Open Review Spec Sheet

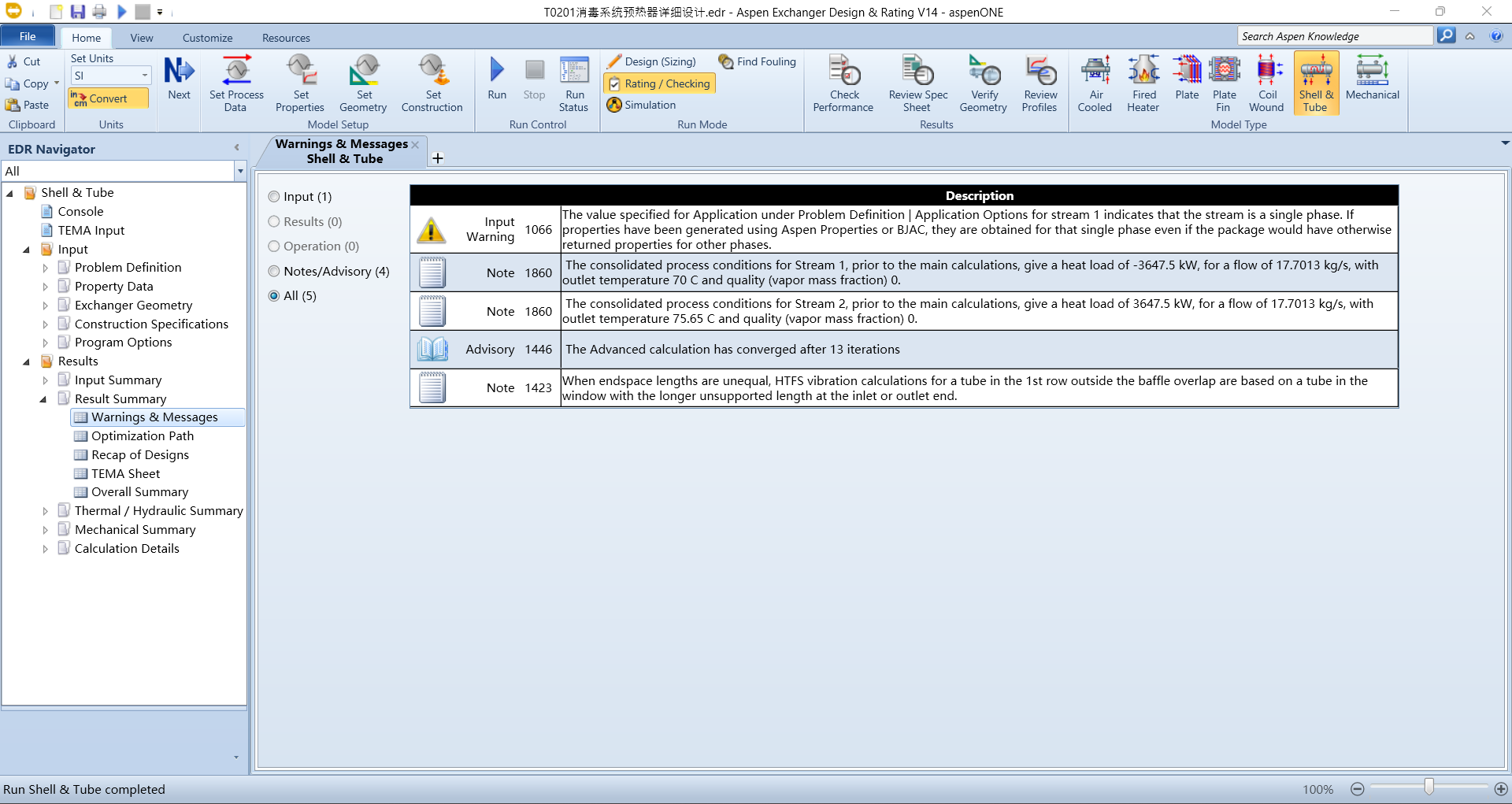917,83
